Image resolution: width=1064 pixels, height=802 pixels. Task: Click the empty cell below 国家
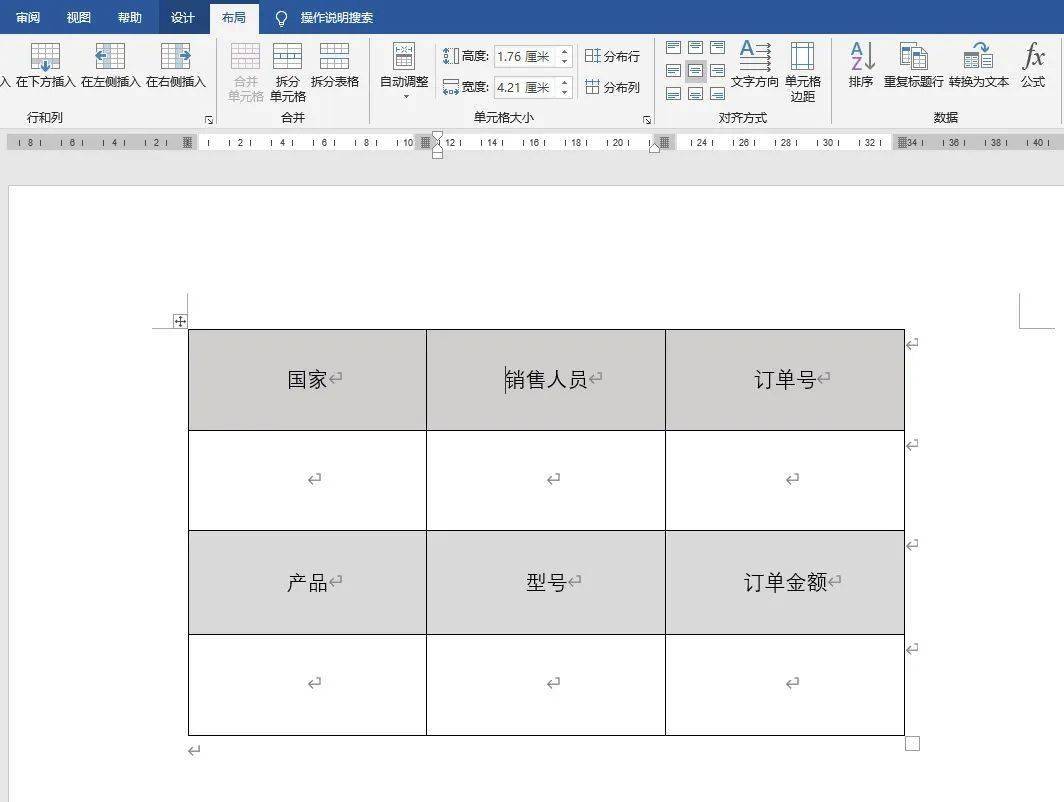tap(307, 480)
